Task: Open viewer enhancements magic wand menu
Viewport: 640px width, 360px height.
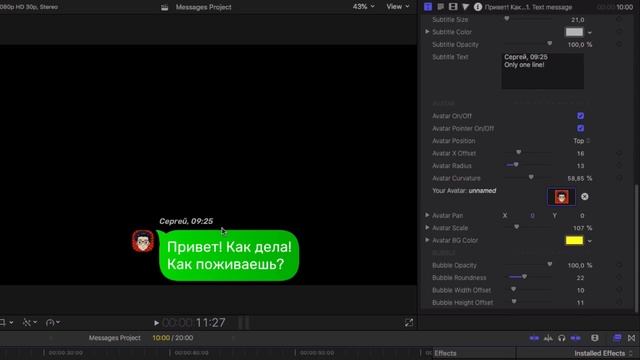Action: tap(29, 322)
